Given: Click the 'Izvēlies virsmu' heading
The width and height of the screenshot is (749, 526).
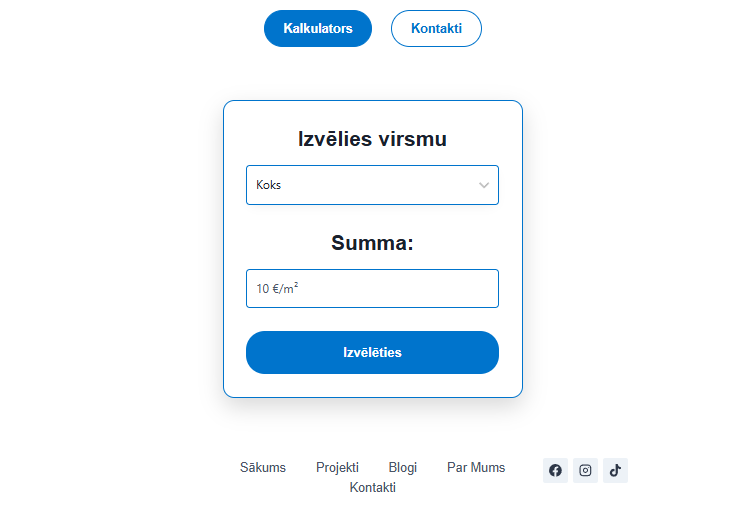Looking at the screenshot, I should (372, 139).
